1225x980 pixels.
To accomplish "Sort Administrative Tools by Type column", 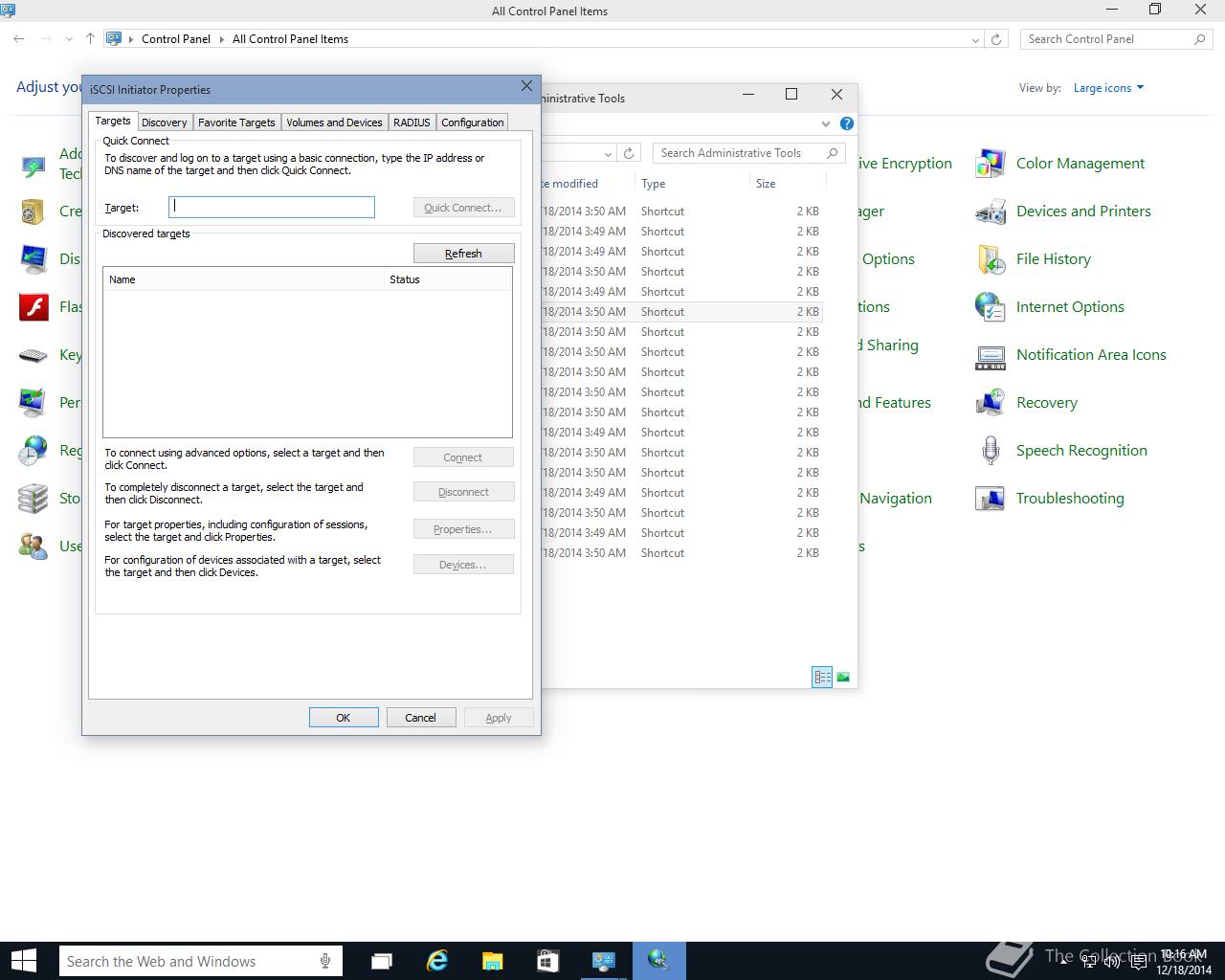I will (691, 184).
